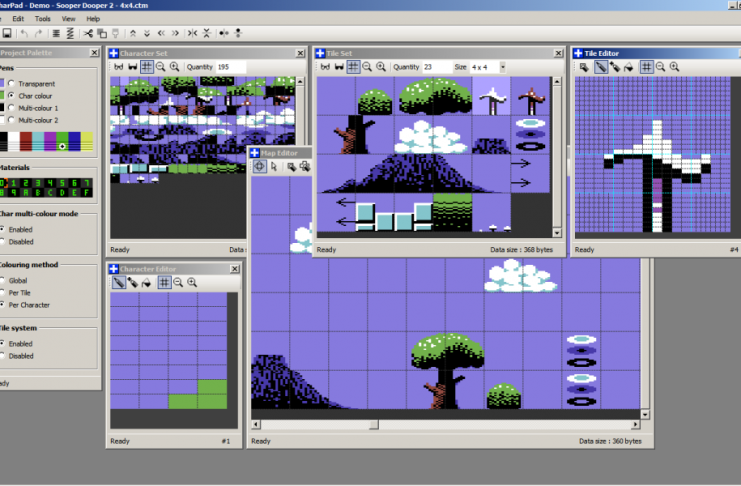The width and height of the screenshot is (741, 486).
Task: Select the Multi-colour 1 pen
Action: tap(11, 108)
